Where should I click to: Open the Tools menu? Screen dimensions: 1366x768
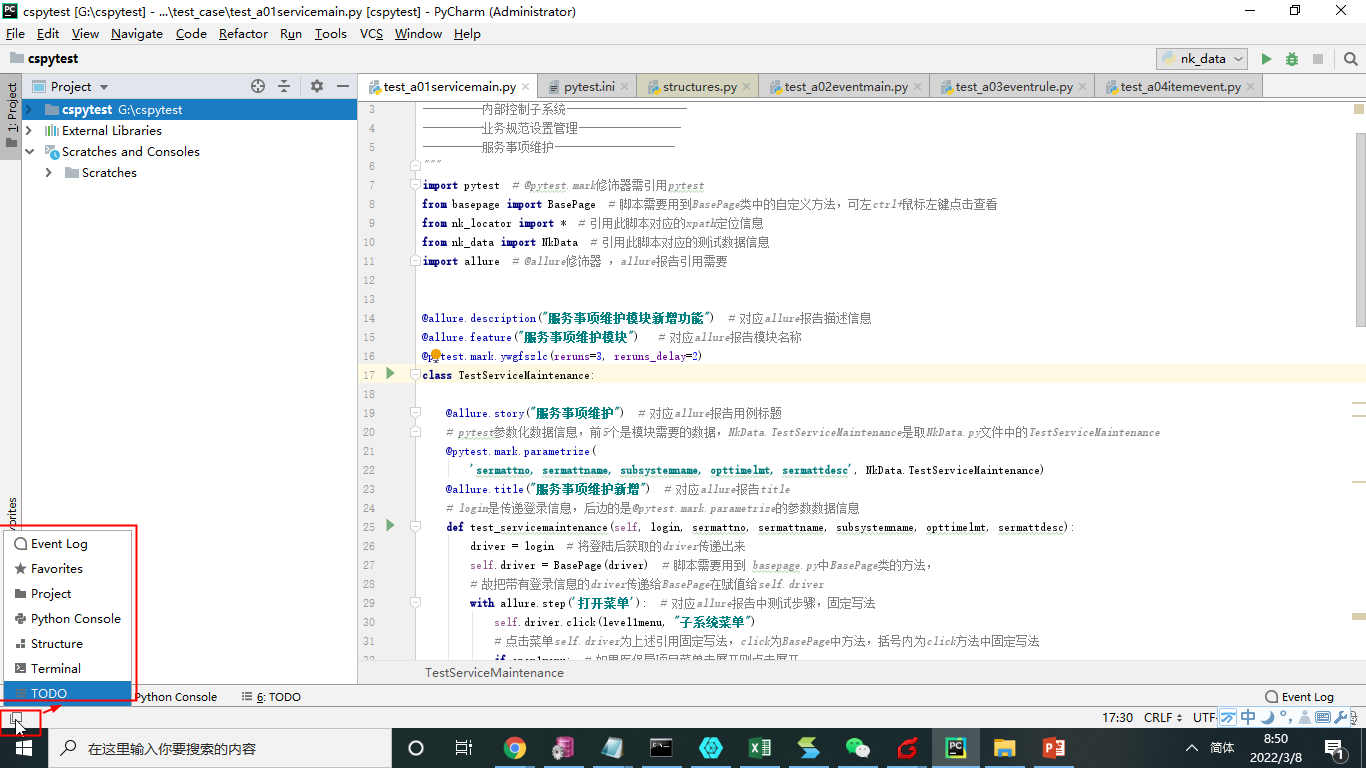(x=331, y=33)
